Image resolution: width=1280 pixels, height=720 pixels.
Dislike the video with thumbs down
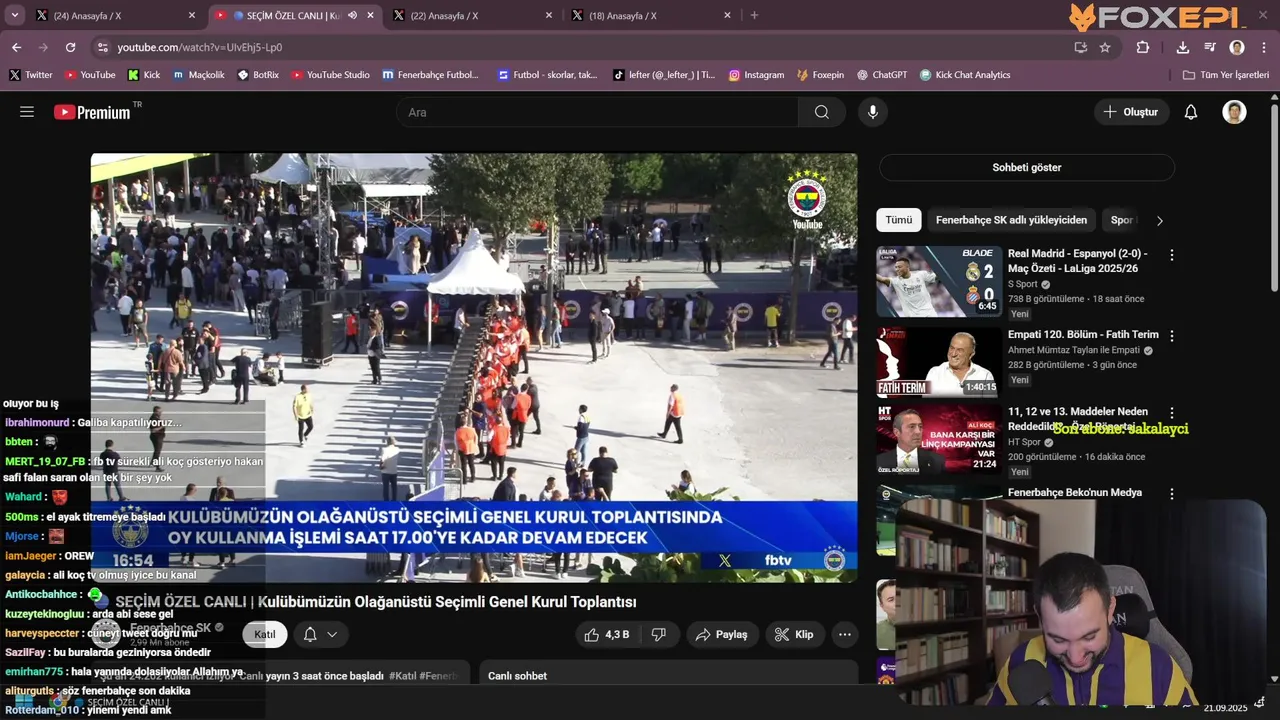[x=659, y=634]
